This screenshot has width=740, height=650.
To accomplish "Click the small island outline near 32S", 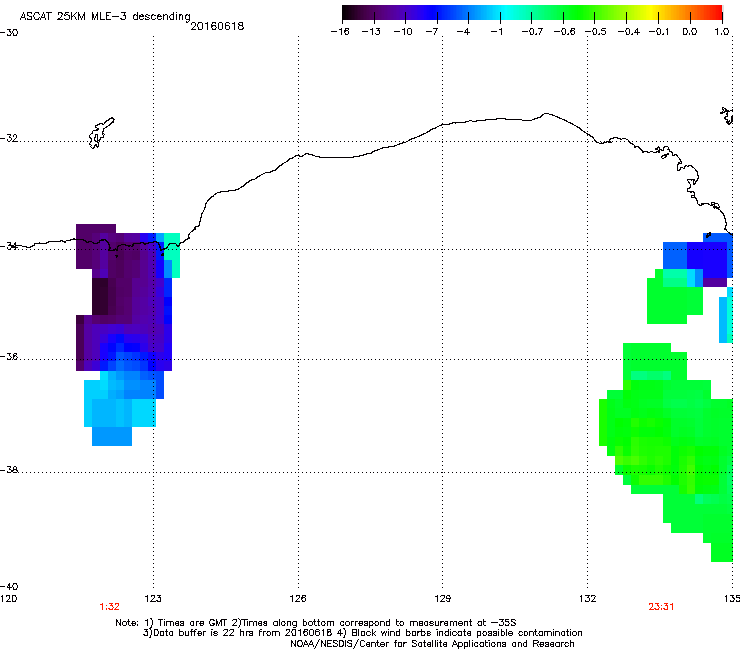I will pos(101,133).
